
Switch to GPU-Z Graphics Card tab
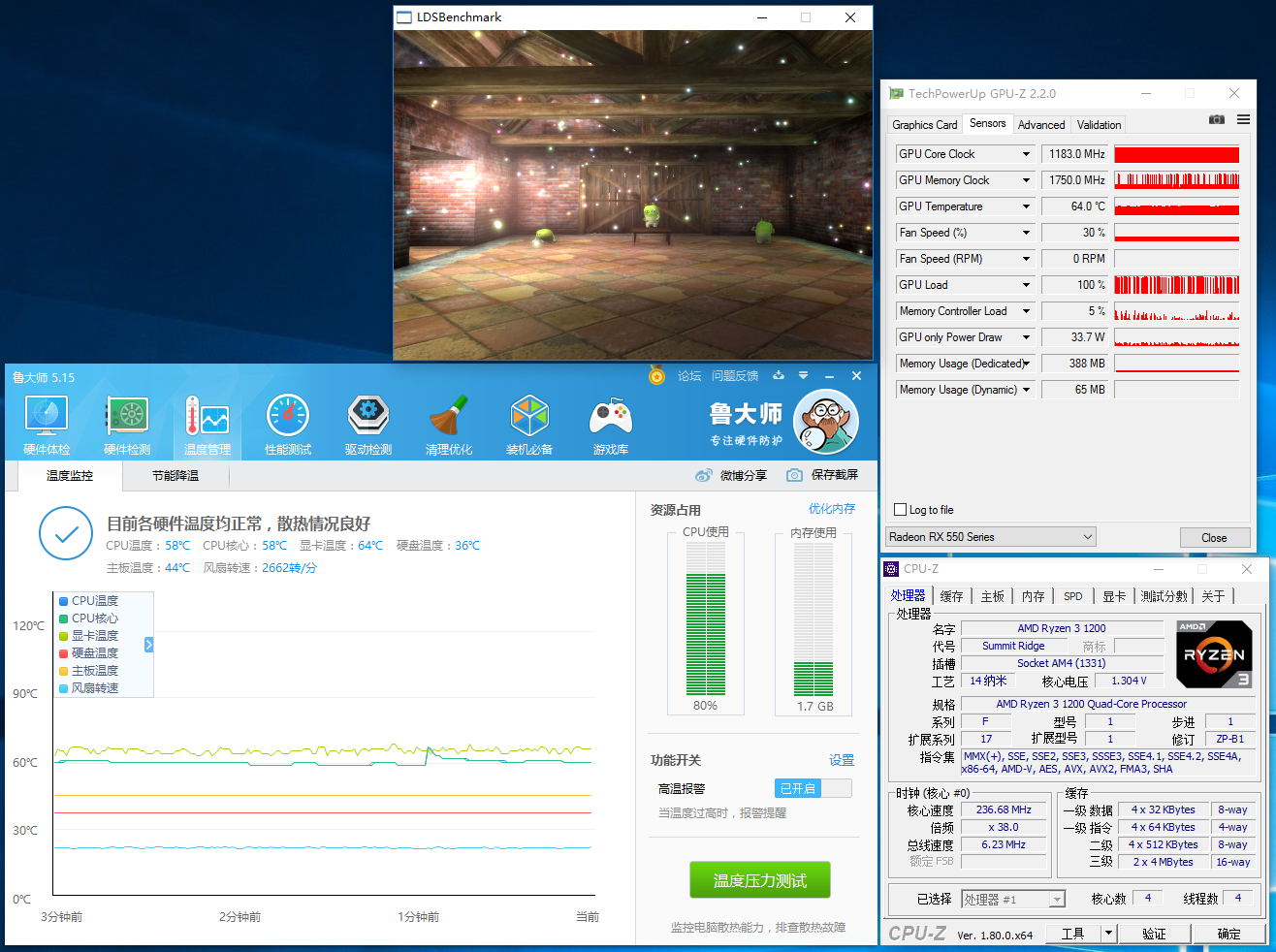[x=924, y=125]
